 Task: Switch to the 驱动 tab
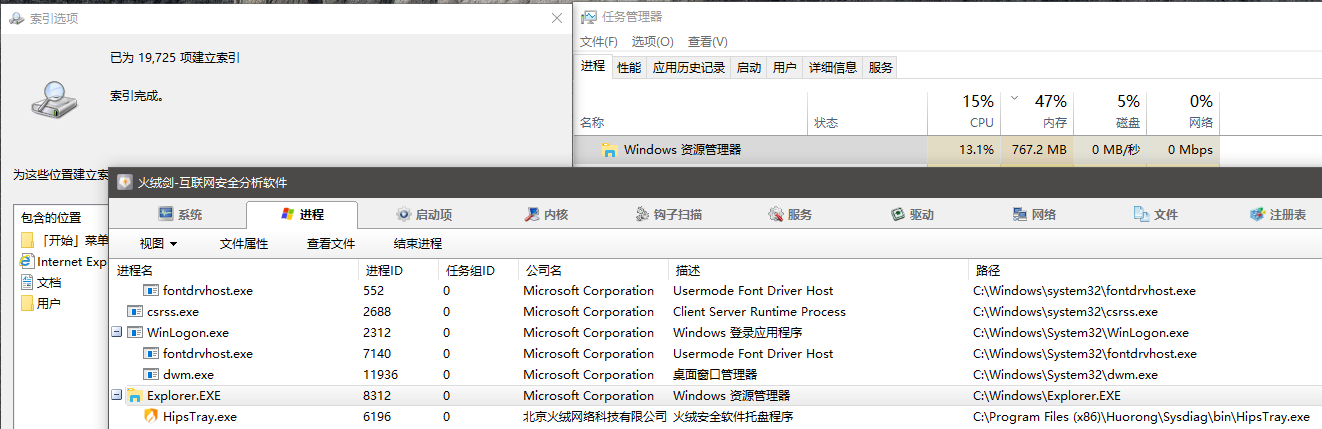(912, 215)
